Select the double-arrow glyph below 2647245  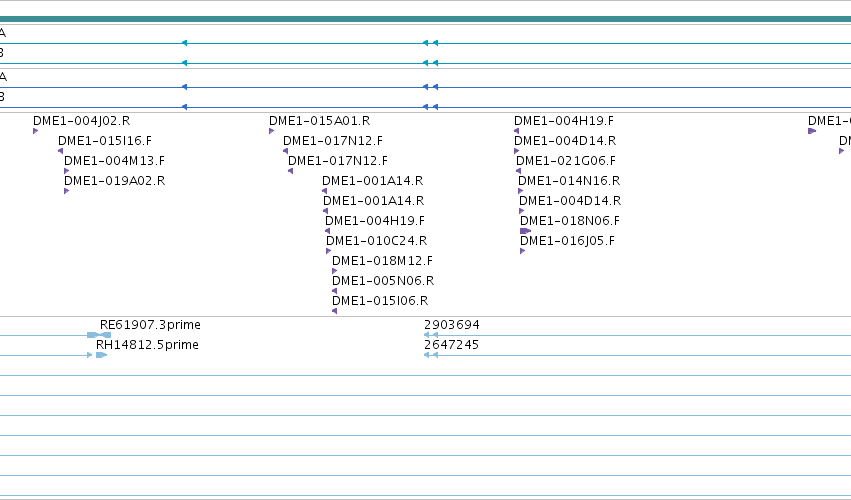(x=431, y=355)
